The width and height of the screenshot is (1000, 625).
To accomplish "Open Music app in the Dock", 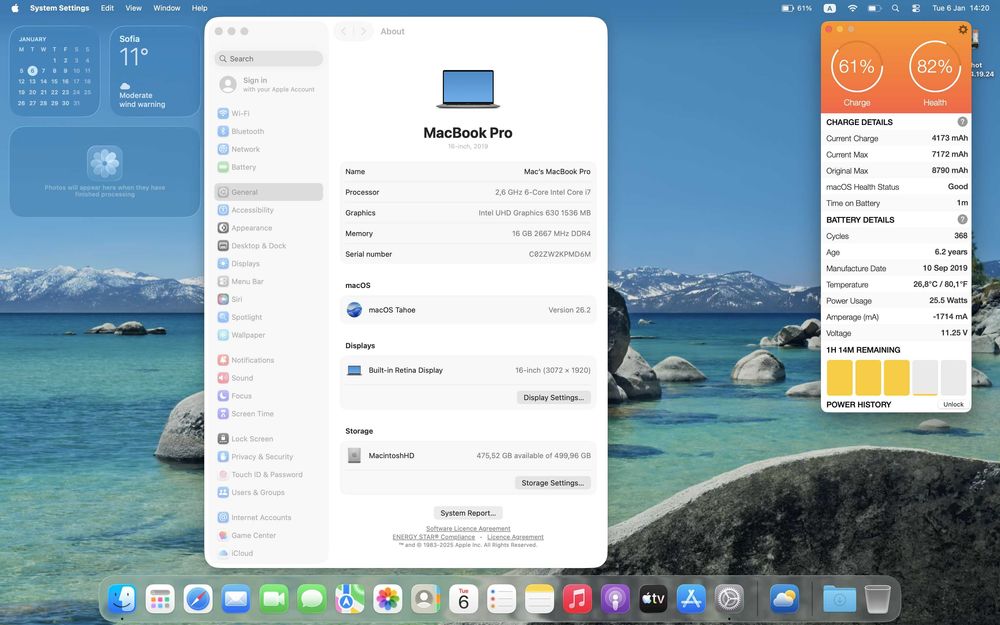I will pyautogui.click(x=577, y=599).
